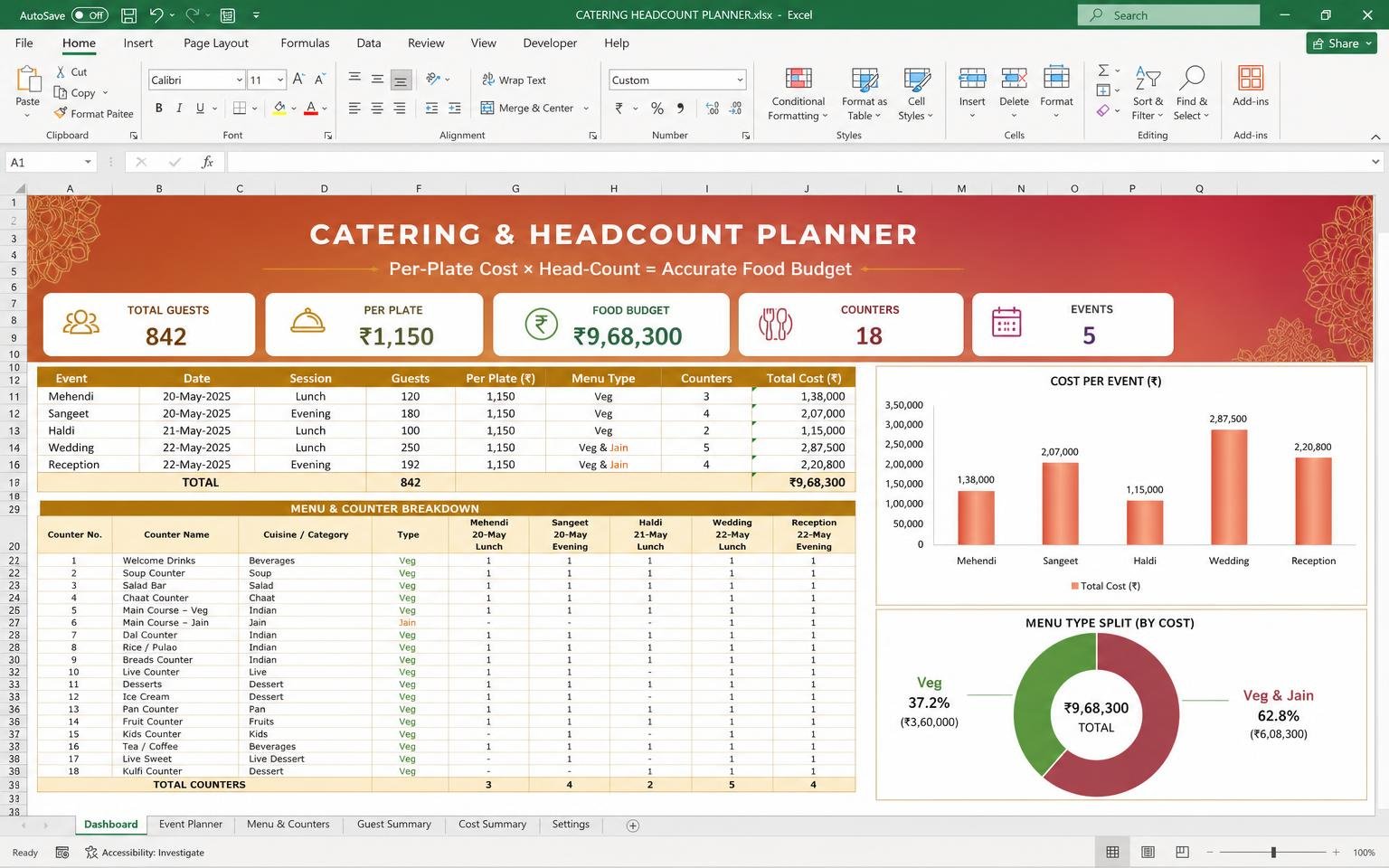This screenshot has height=868, width=1389.
Task: Open the Developer ribbon tab
Action: tap(550, 43)
